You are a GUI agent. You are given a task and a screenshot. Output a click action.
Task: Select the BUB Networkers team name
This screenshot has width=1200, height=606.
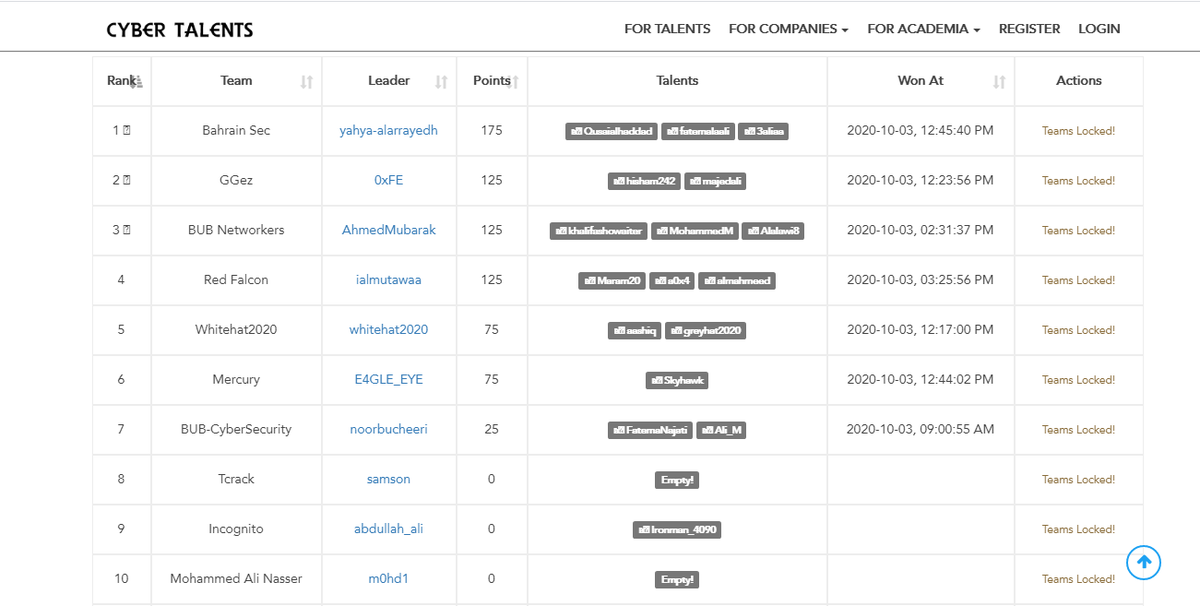click(236, 230)
